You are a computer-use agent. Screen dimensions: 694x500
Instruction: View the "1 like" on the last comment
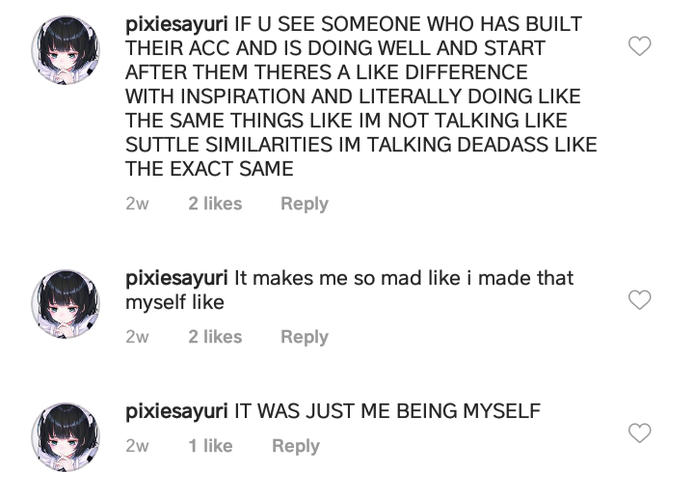tap(210, 446)
